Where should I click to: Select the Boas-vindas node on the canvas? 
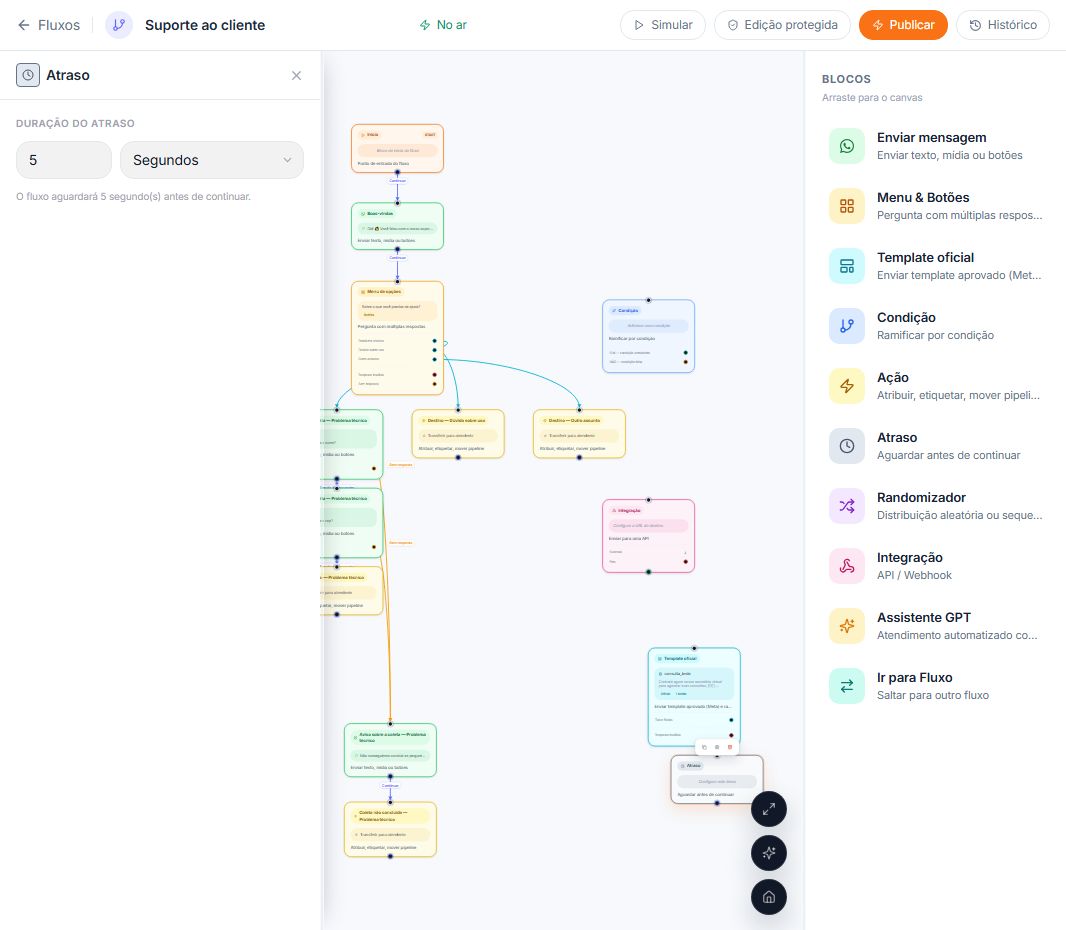click(x=398, y=226)
